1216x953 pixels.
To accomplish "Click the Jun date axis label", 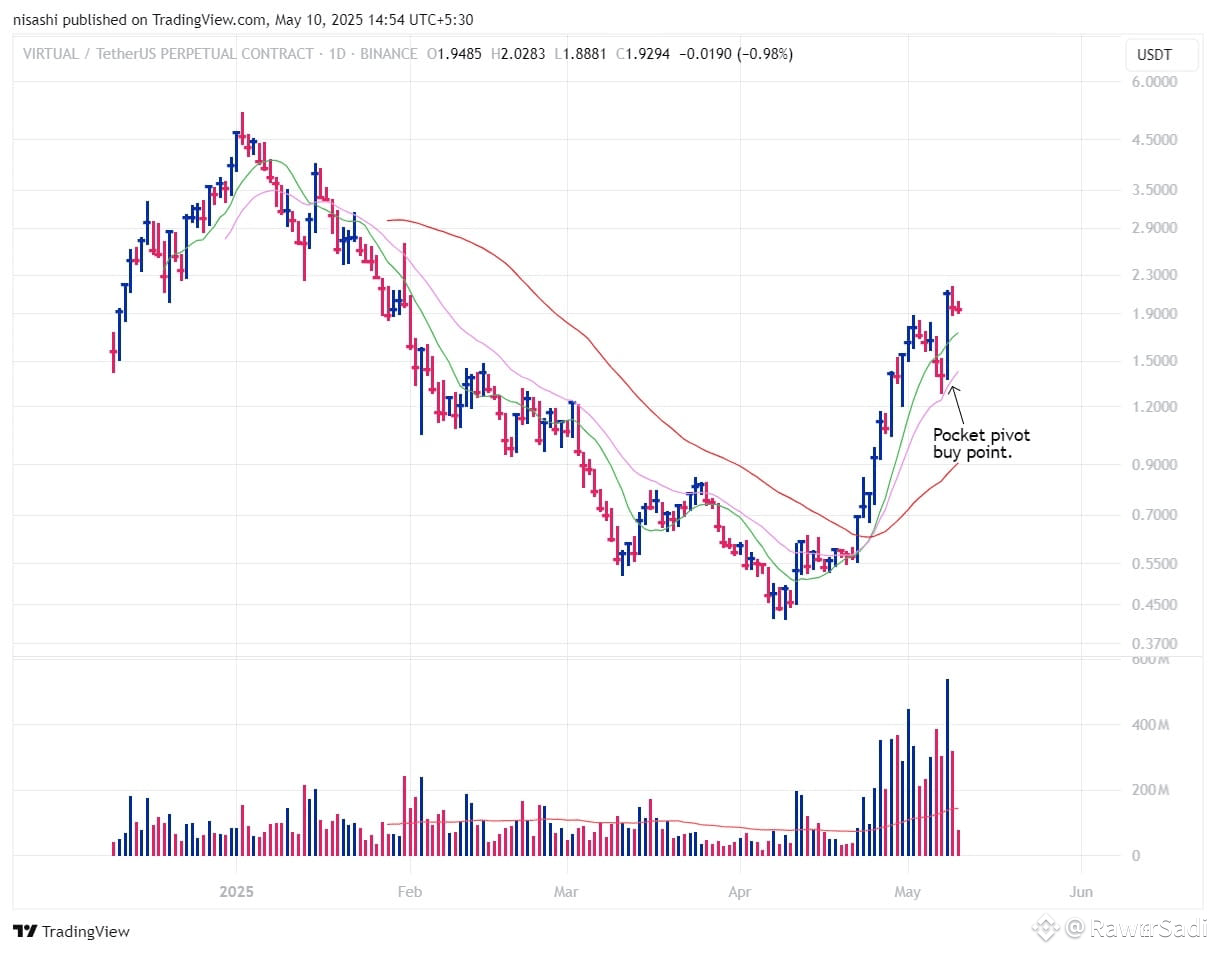I will (1080, 891).
